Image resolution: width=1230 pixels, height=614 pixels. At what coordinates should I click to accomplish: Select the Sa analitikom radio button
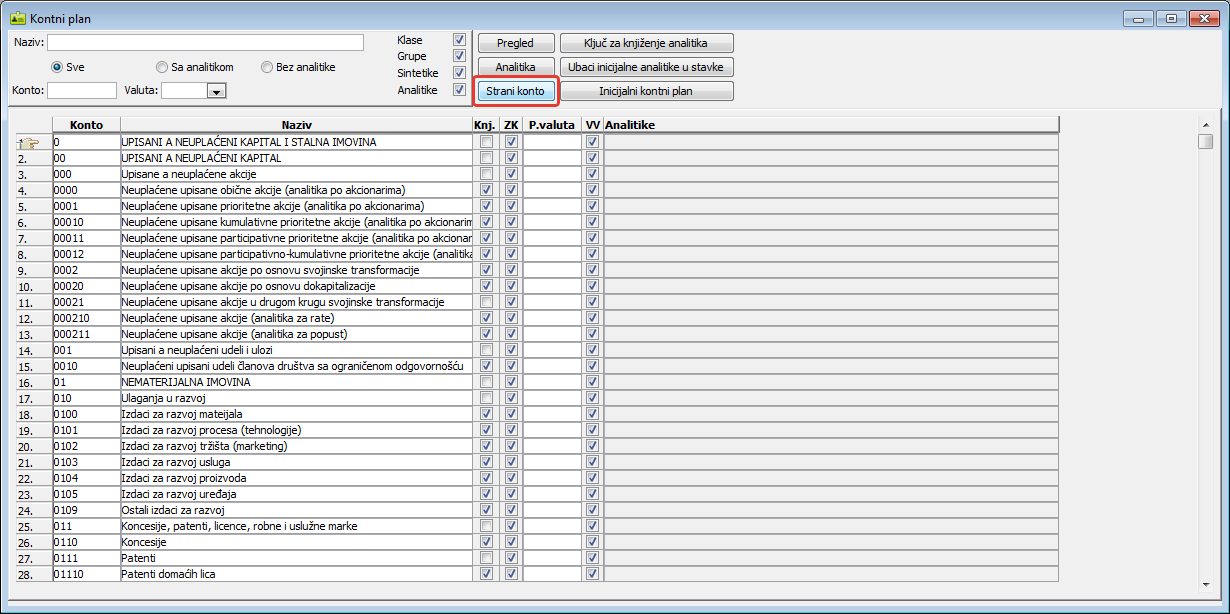[162, 67]
